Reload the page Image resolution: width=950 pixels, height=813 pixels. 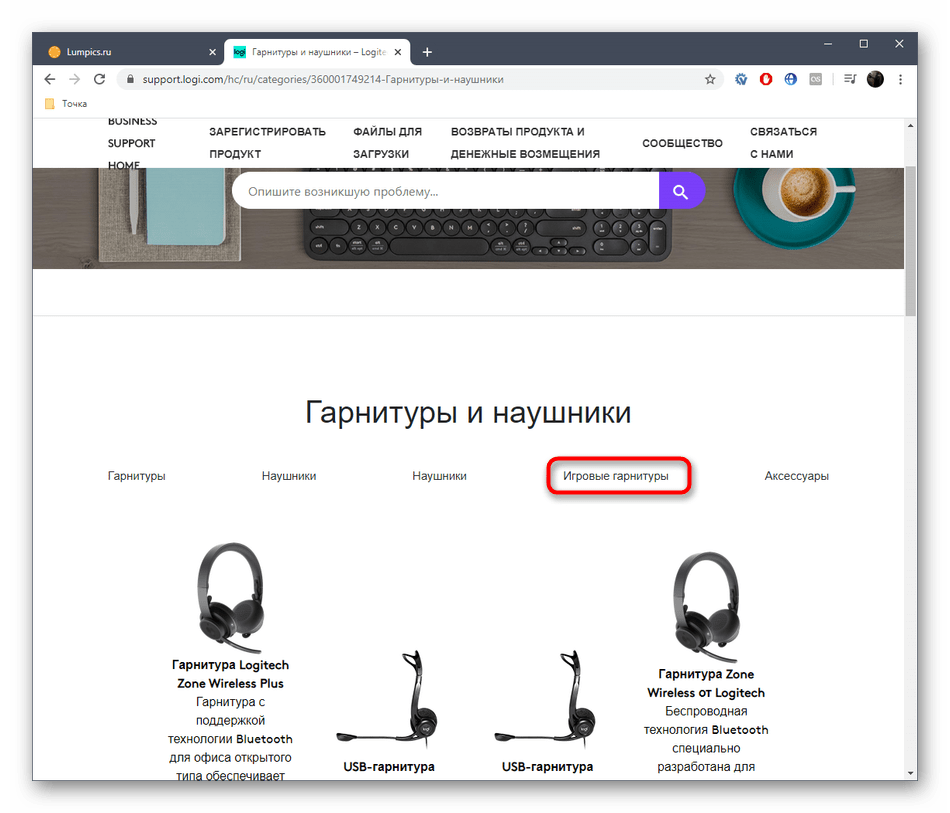[99, 79]
